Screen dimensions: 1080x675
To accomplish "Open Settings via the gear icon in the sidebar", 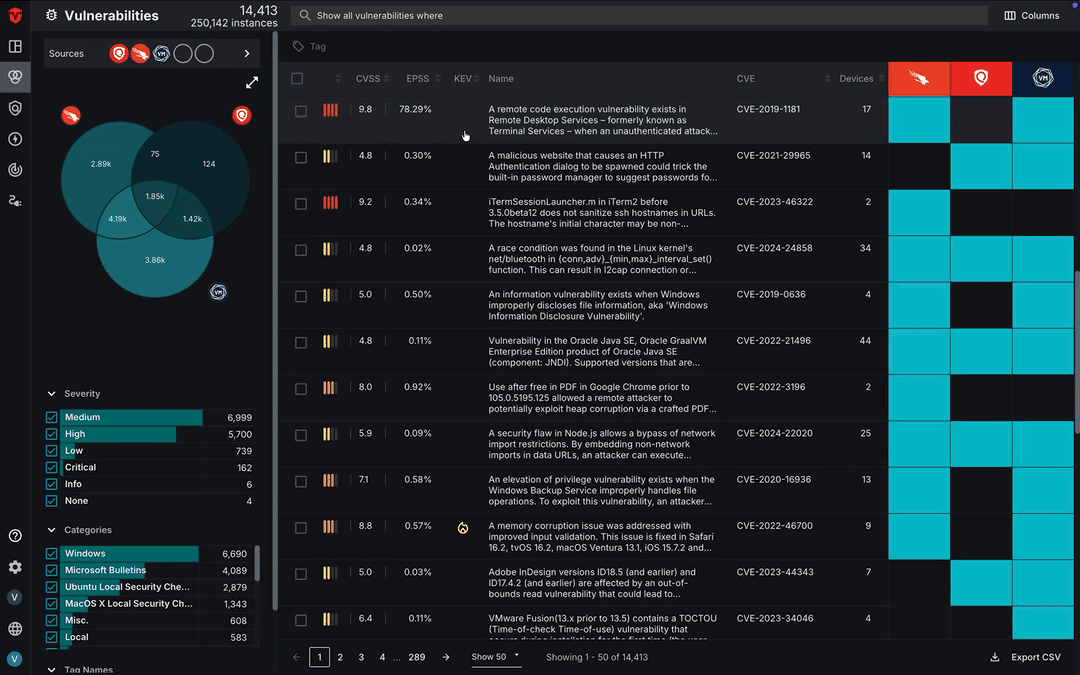I will pyautogui.click(x=15, y=567).
